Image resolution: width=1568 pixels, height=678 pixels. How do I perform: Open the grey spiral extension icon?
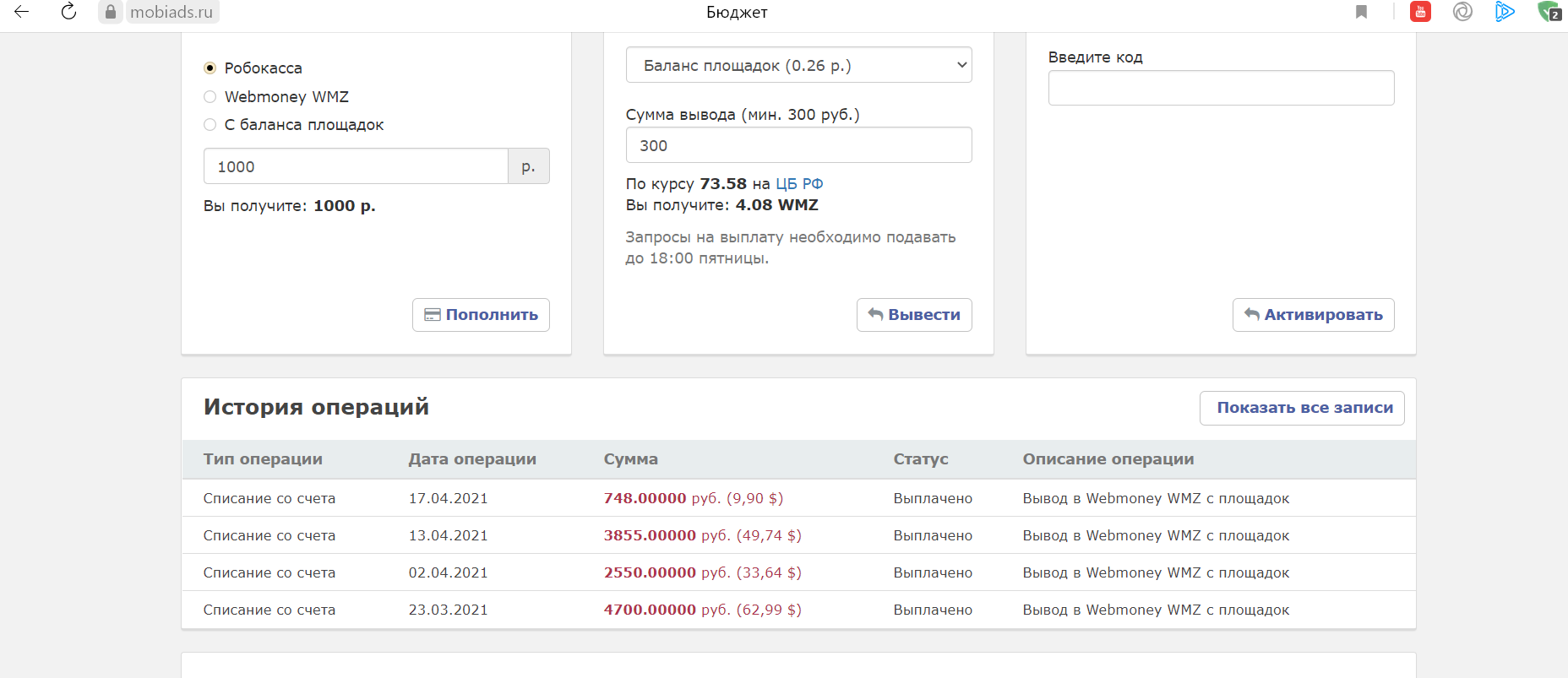[x=1462, y=12]
